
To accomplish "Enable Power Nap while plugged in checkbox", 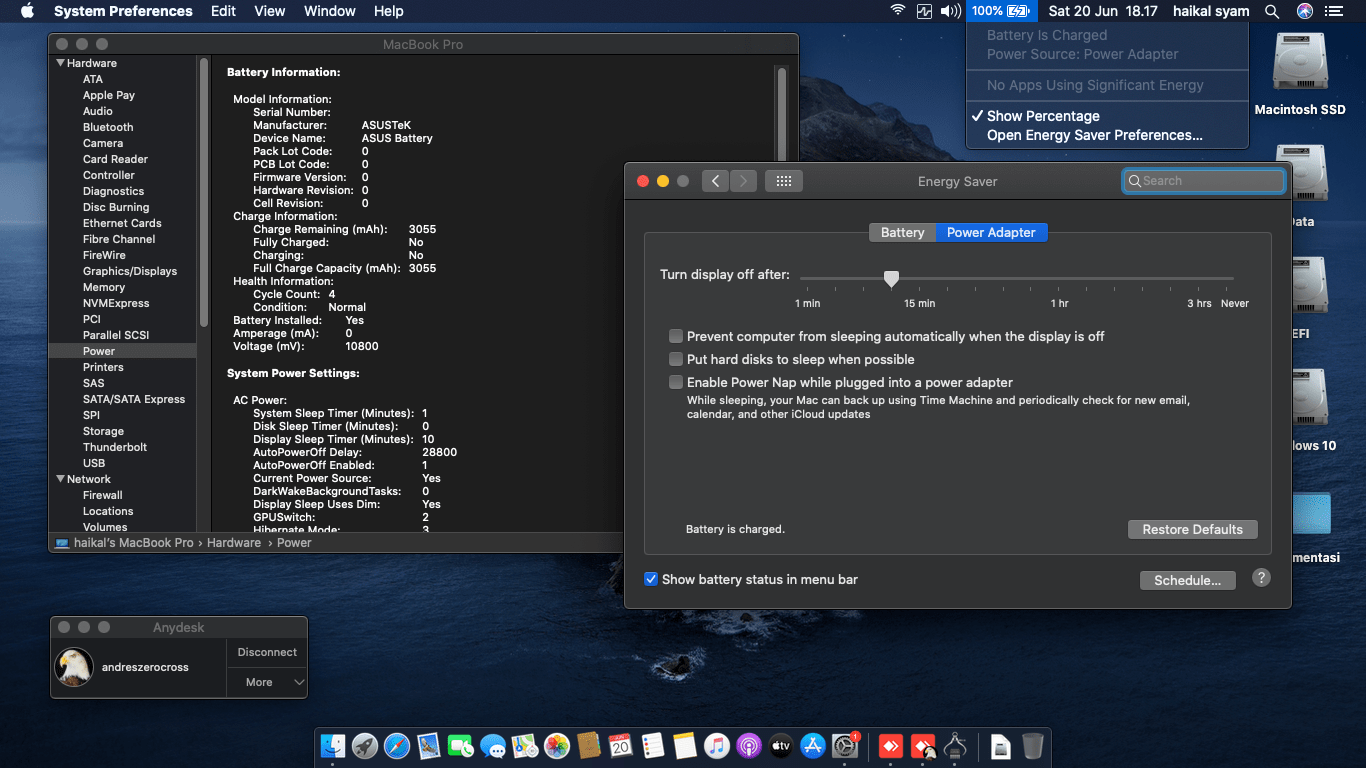I will point(677,382).
